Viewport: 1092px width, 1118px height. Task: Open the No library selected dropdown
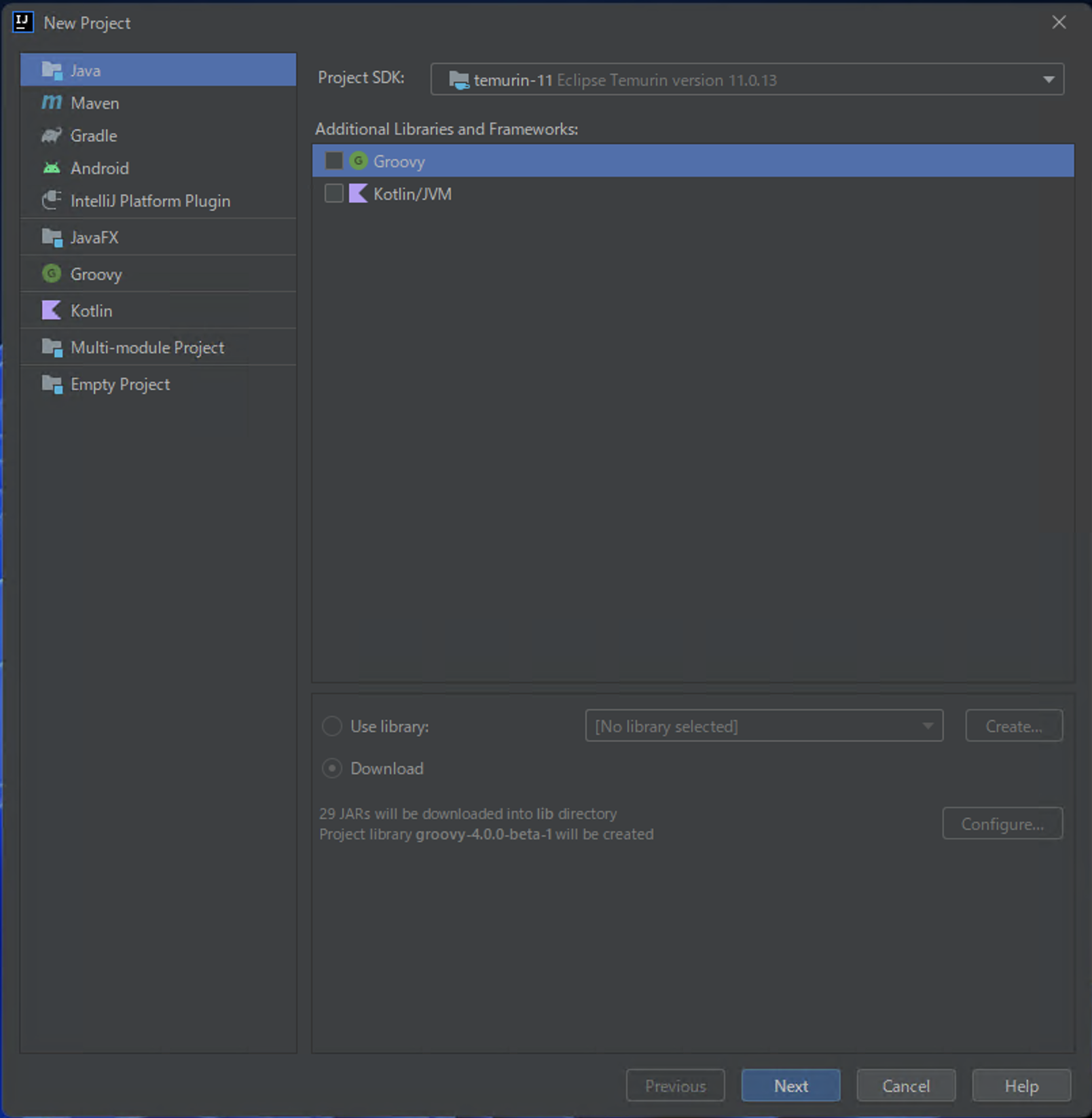[764, 726]
